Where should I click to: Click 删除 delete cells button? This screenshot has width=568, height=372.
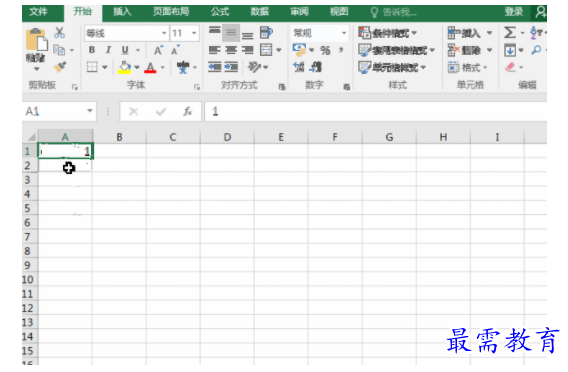(x=469, y=50)
